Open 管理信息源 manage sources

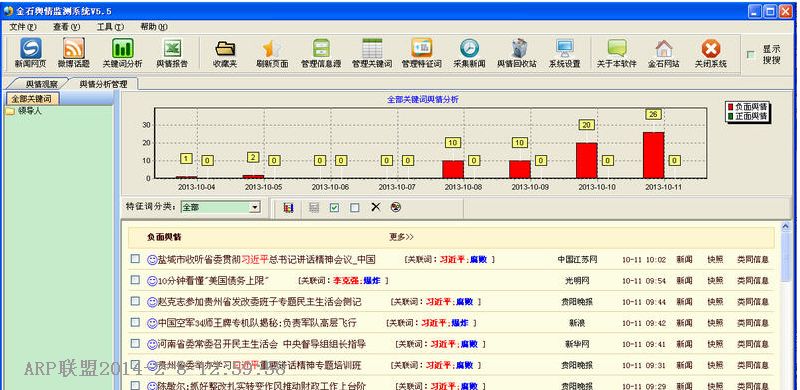point(321,53)
